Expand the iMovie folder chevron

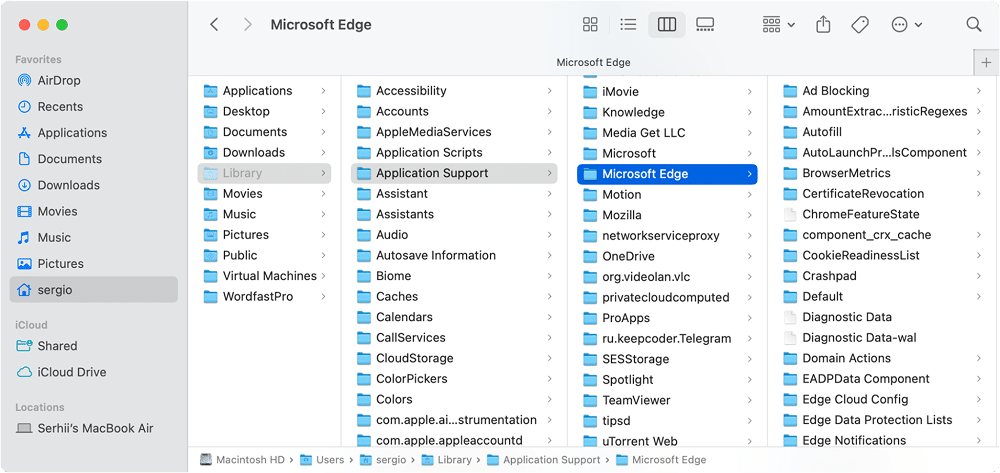click(x=749, y=92)
